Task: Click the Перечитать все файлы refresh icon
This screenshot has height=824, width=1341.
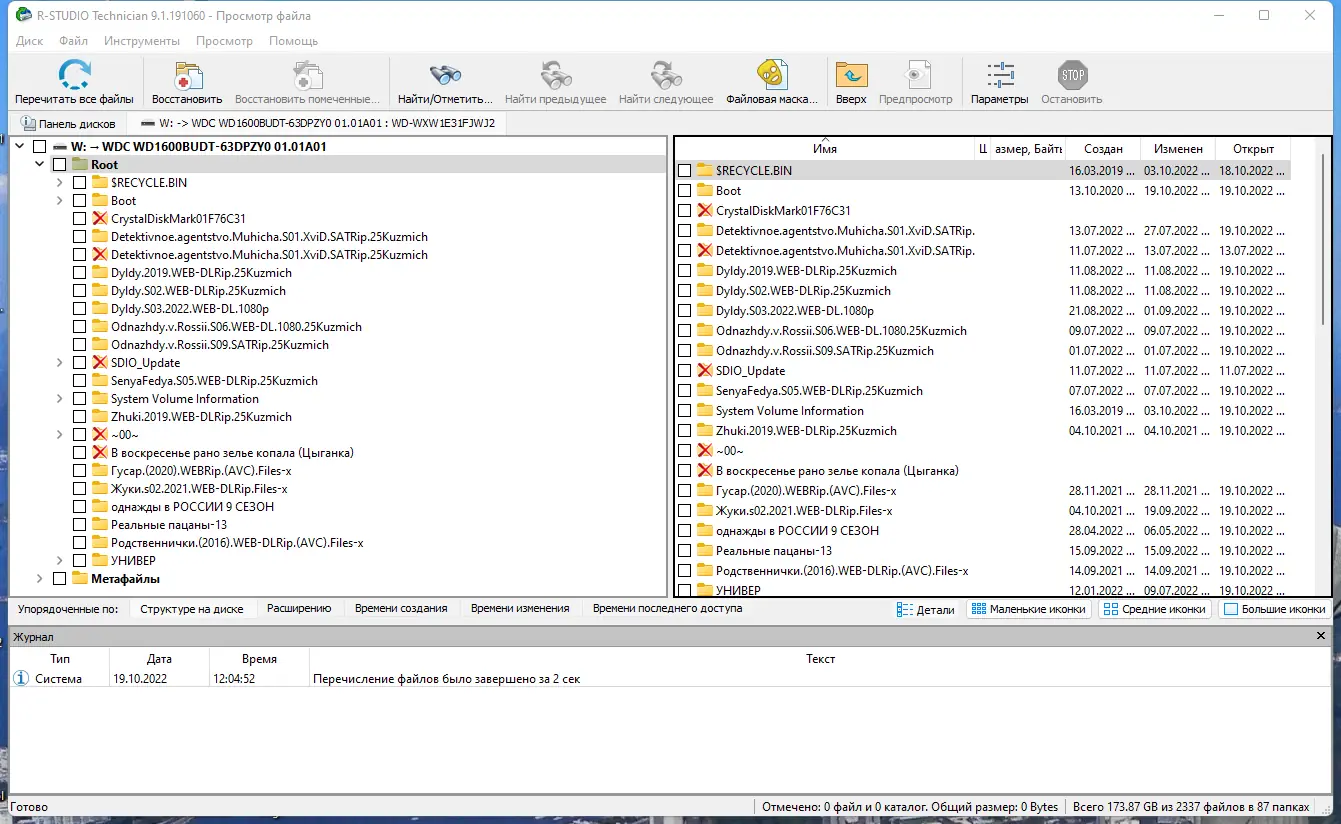Action: [x=75, y=75]
